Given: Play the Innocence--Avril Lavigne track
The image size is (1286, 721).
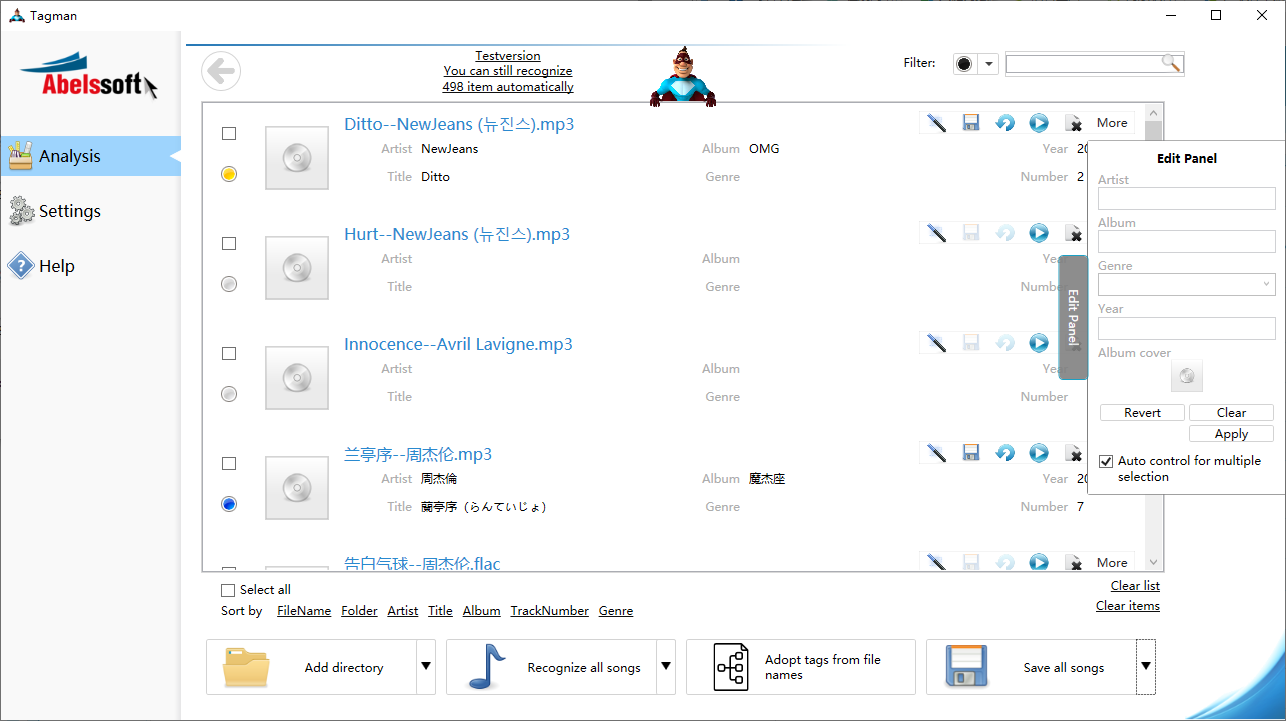Looking at the screenshot, I should (1038, 342).
